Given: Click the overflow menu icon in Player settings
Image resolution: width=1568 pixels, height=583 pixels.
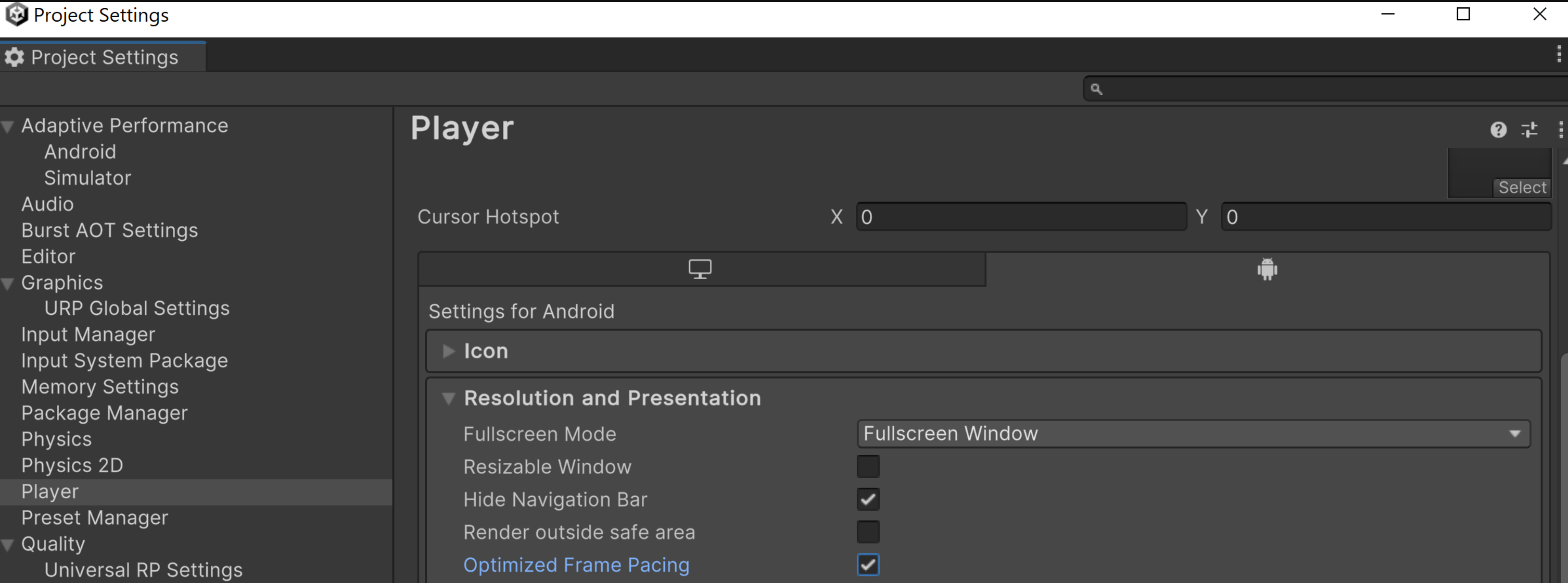Looking at the screenshot, I should coord(1559,129).
